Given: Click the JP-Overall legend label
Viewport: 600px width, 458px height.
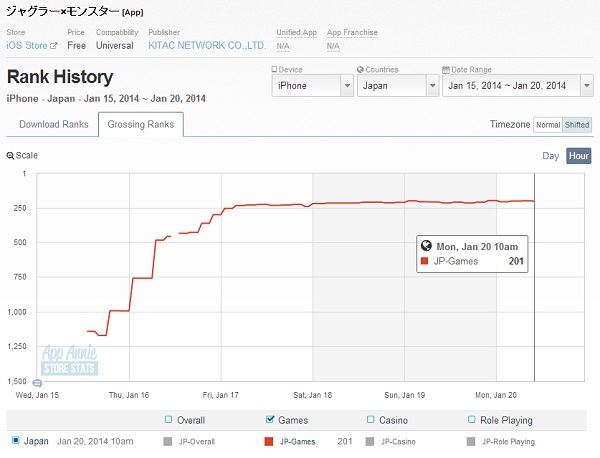Looking at the screenshot, I should 197,442.
